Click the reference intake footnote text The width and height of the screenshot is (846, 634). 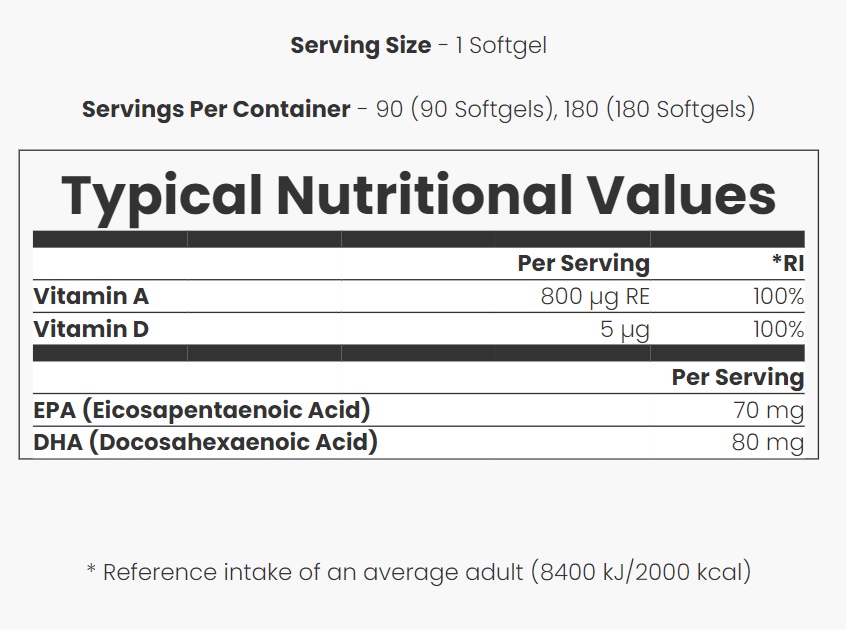(418, 572)
